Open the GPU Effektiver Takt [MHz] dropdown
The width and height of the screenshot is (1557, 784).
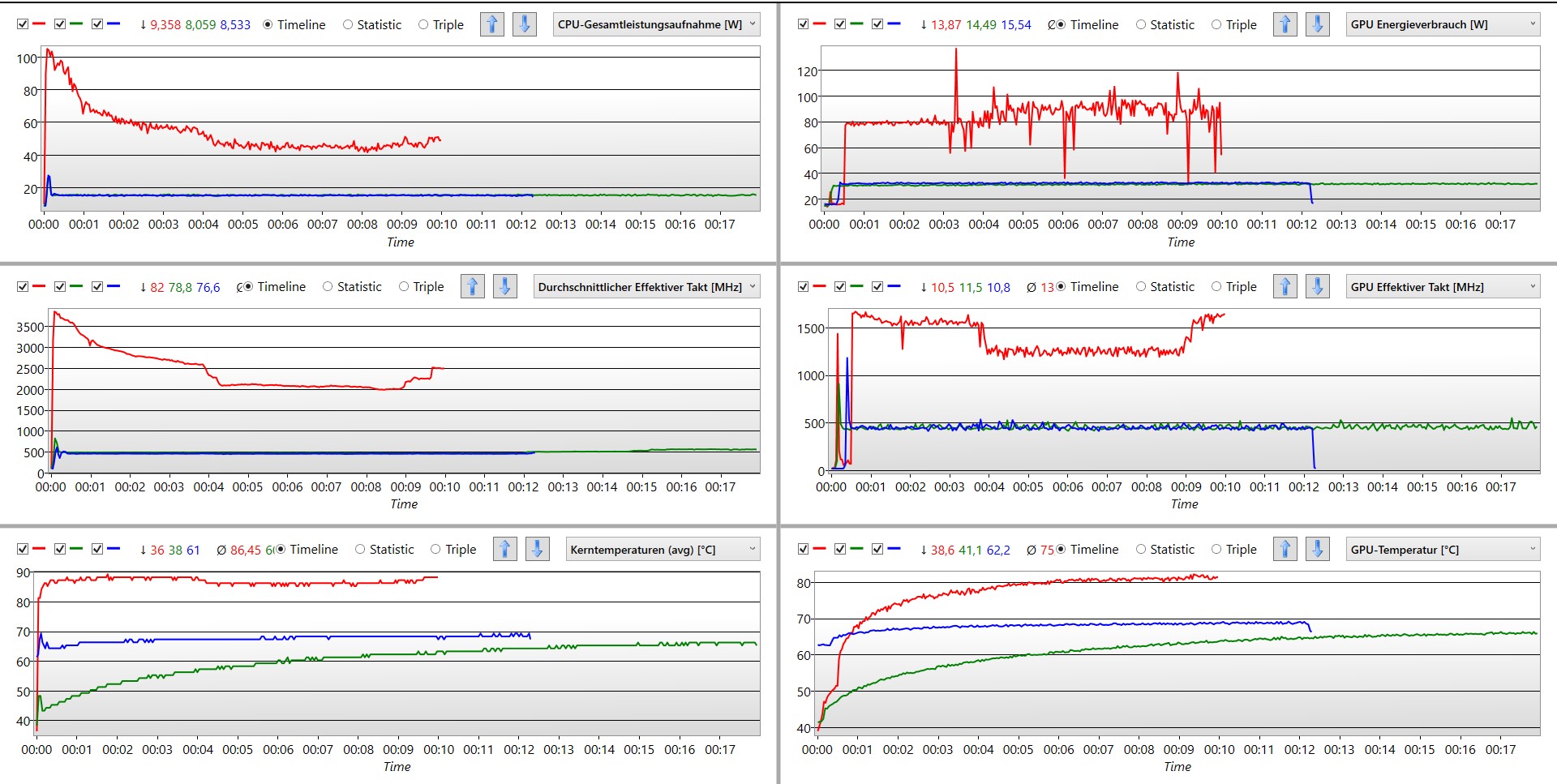point(1442,286)
